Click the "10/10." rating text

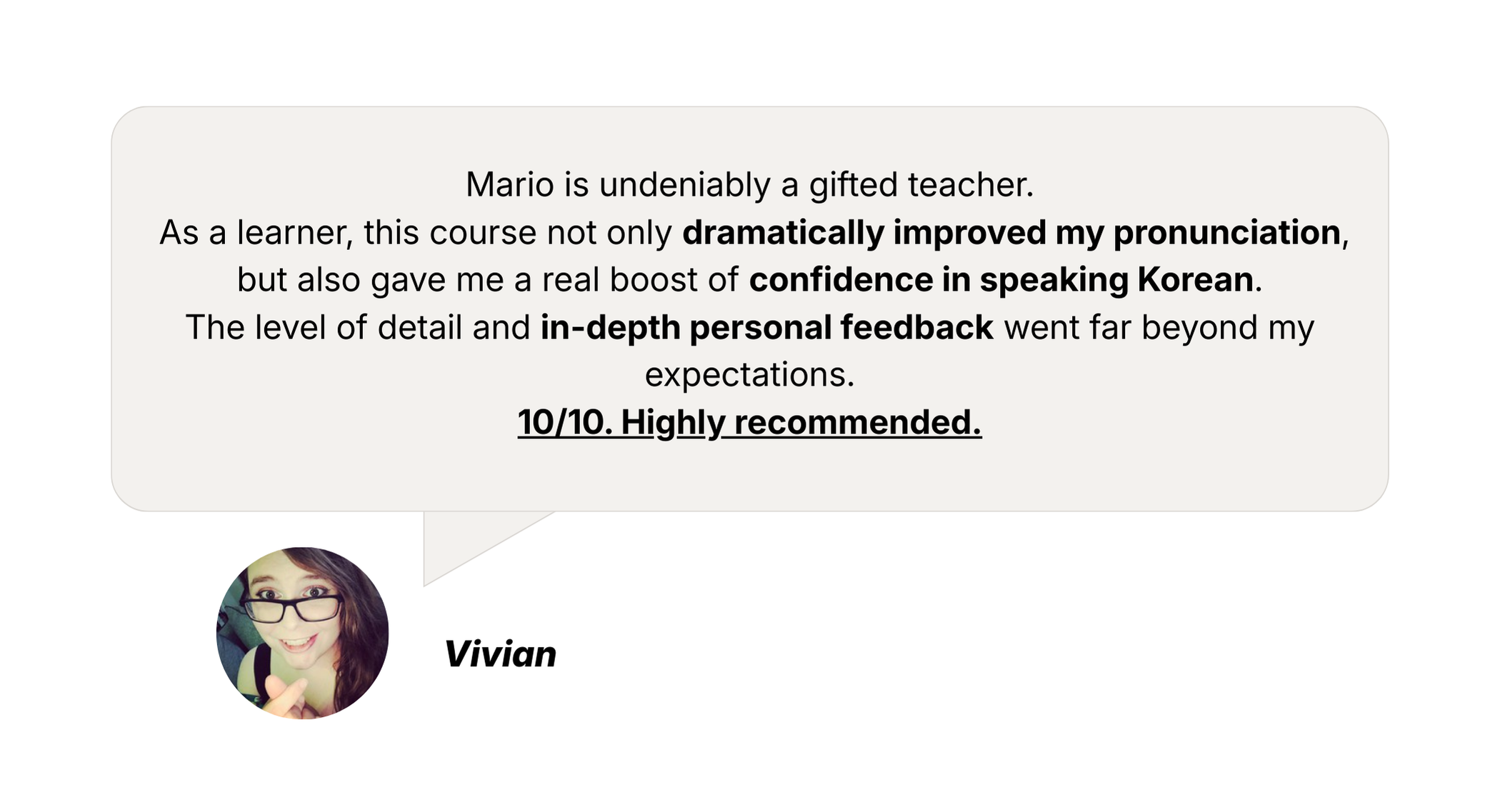click(x=564, y=422)
